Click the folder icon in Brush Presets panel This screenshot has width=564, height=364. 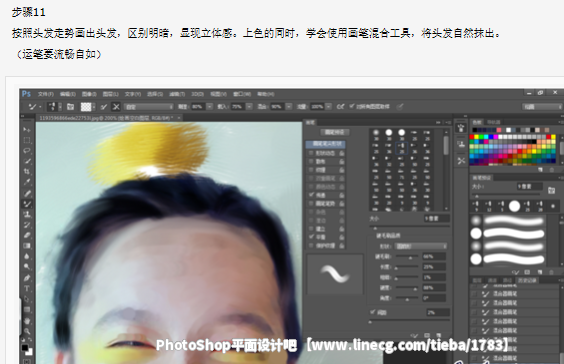(x=551, y=190)
